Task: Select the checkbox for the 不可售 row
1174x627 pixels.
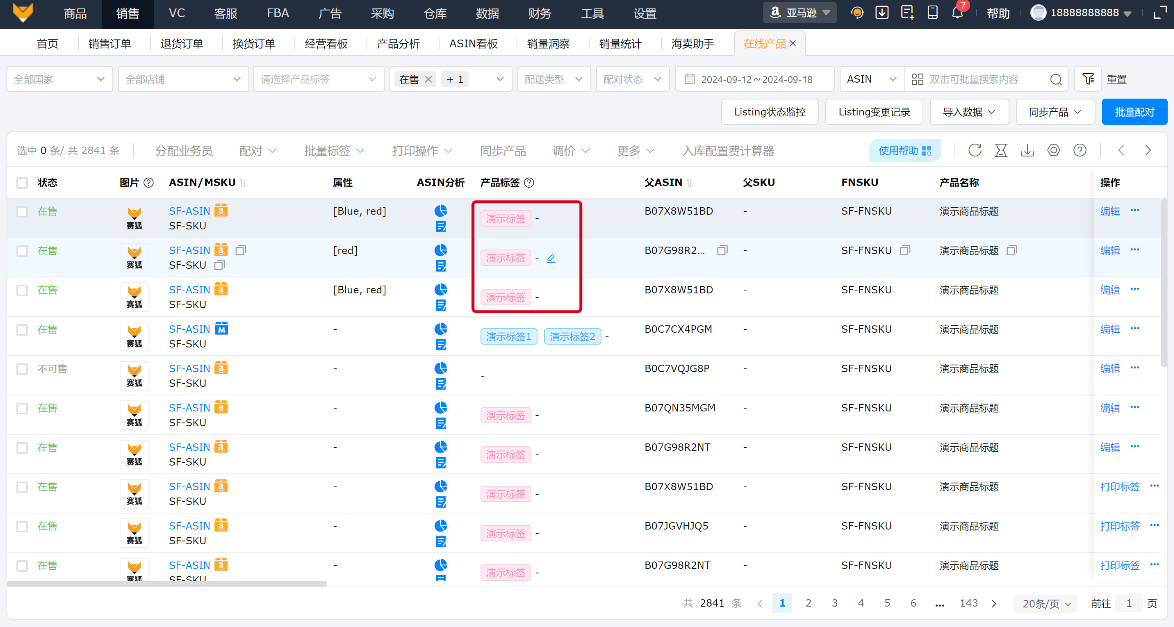Action: pyautogui.click(x=22, y=369)
